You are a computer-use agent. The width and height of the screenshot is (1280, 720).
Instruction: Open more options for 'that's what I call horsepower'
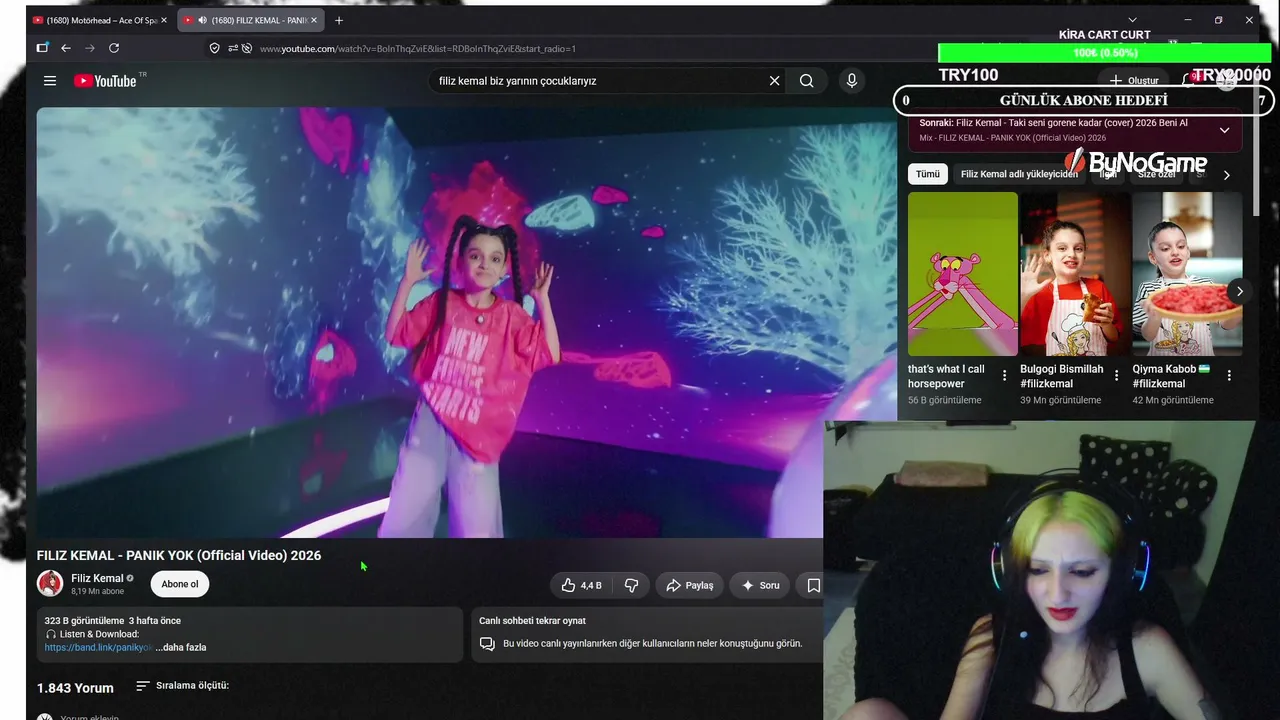pyautogui.click(x=1005, y=376)
